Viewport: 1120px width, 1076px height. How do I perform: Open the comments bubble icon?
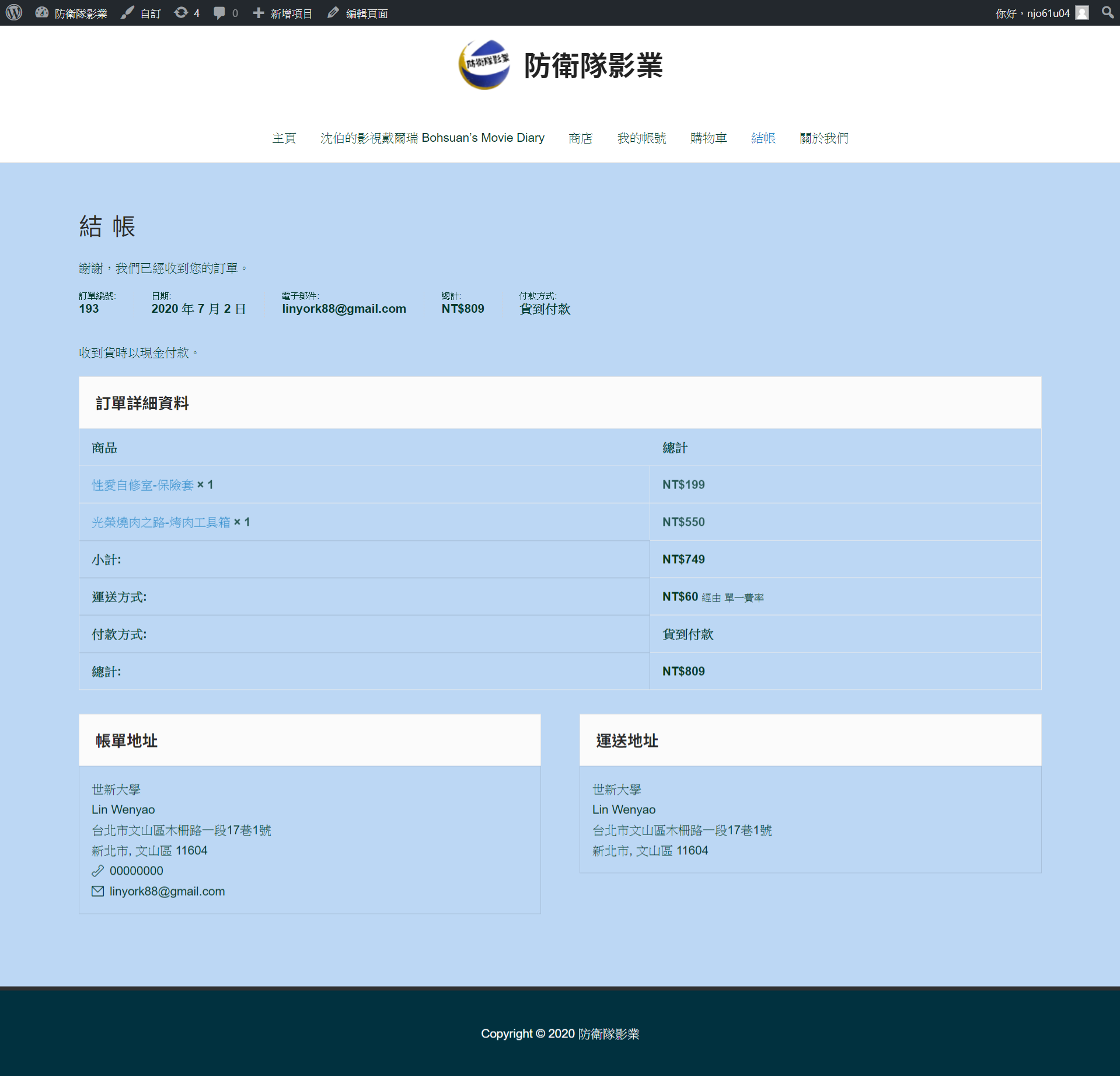219,13
